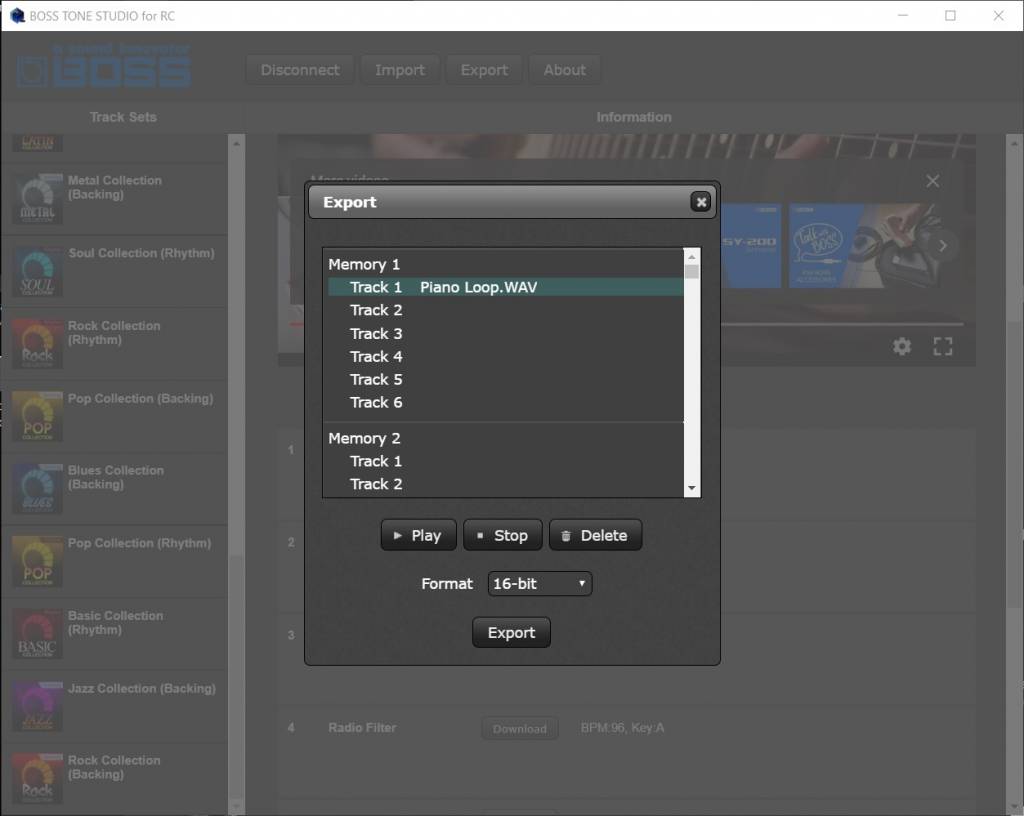Toggle the video fullscreen icon
1024x816 pixels.
click(x=942, y=346)
